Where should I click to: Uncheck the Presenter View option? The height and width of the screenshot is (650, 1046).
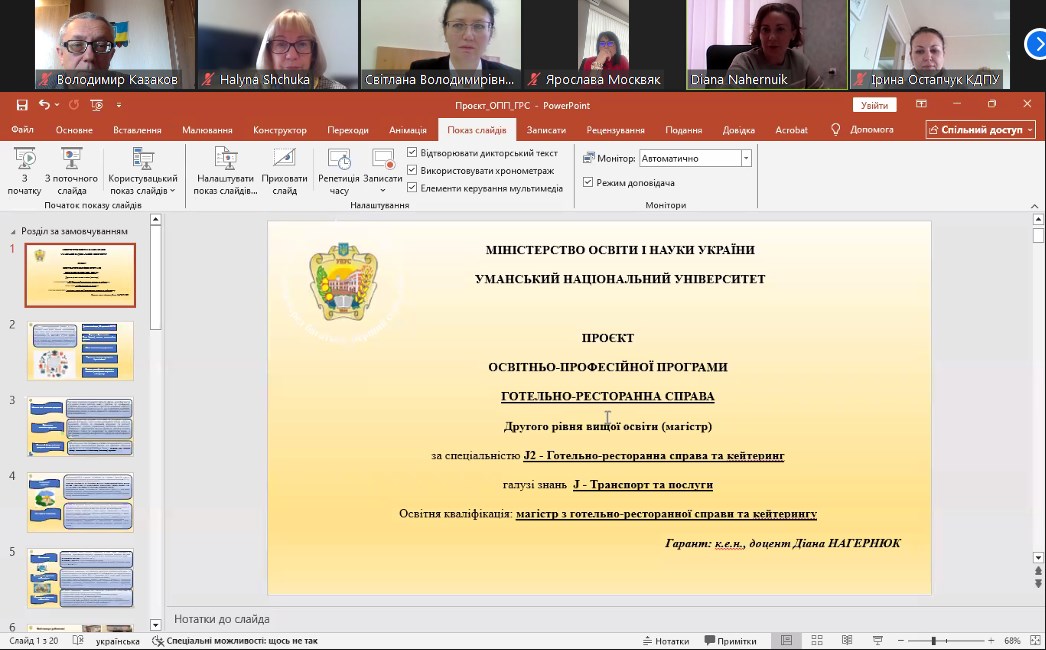(x=589, y=182)
